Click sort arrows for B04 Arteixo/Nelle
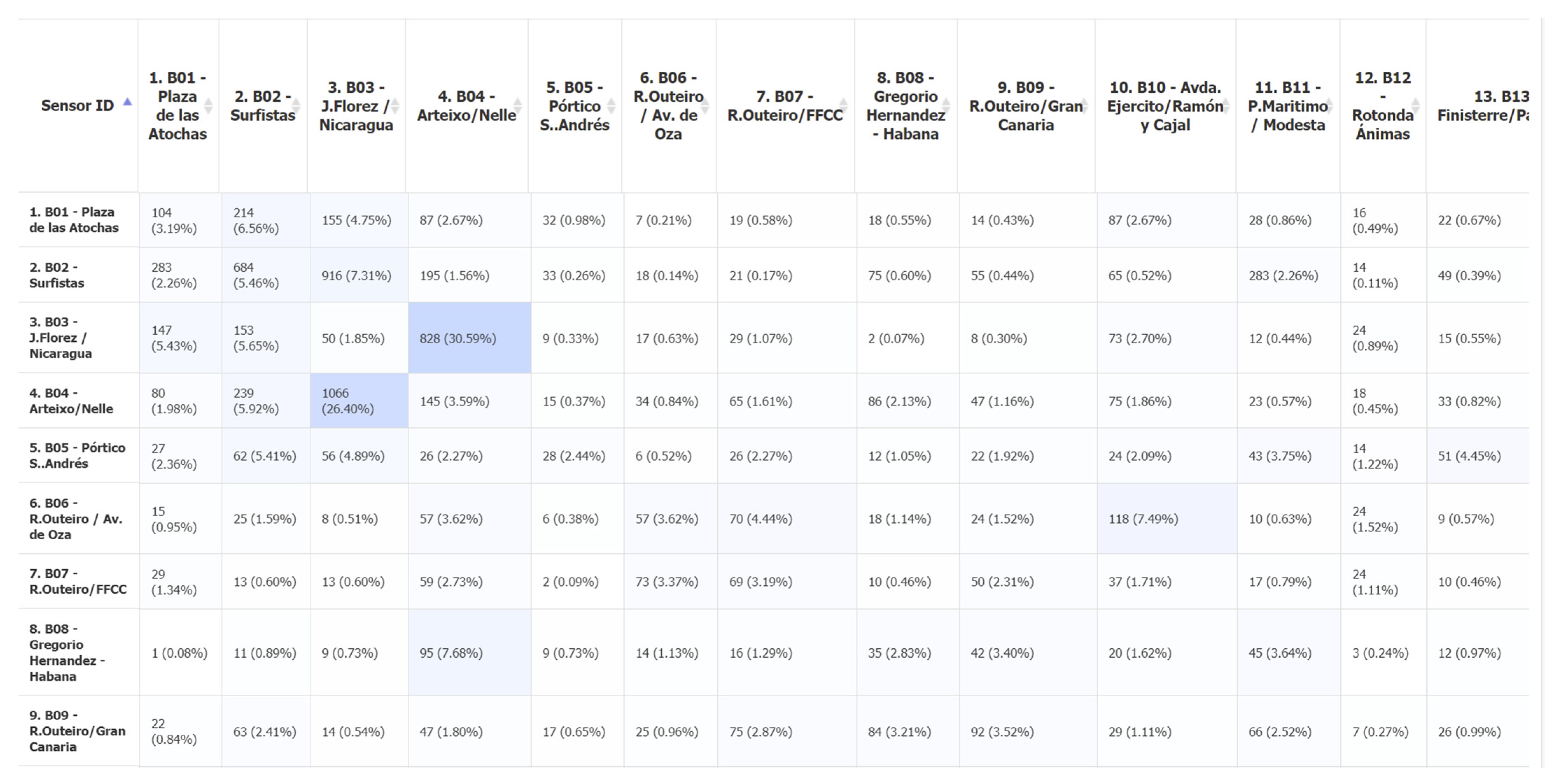Image resolution: width=1562 pixels, height=784 pixels. (x=517, y=105)
